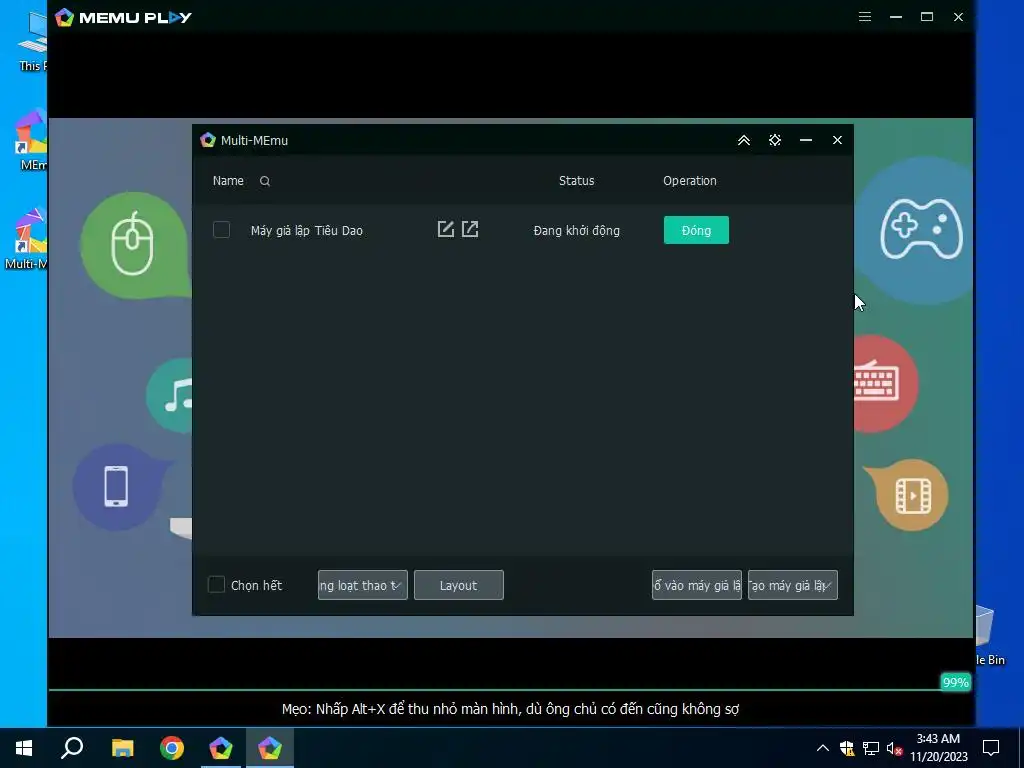Launch Google Chrome from the taskbar
1024x768 pixels.
(x=172, y=748)
